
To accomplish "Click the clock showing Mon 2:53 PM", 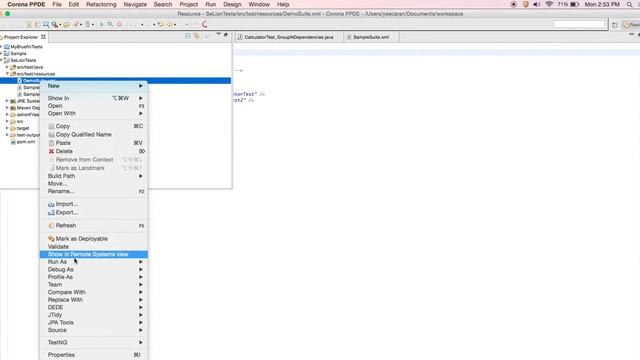I will [x=602, y=4].
